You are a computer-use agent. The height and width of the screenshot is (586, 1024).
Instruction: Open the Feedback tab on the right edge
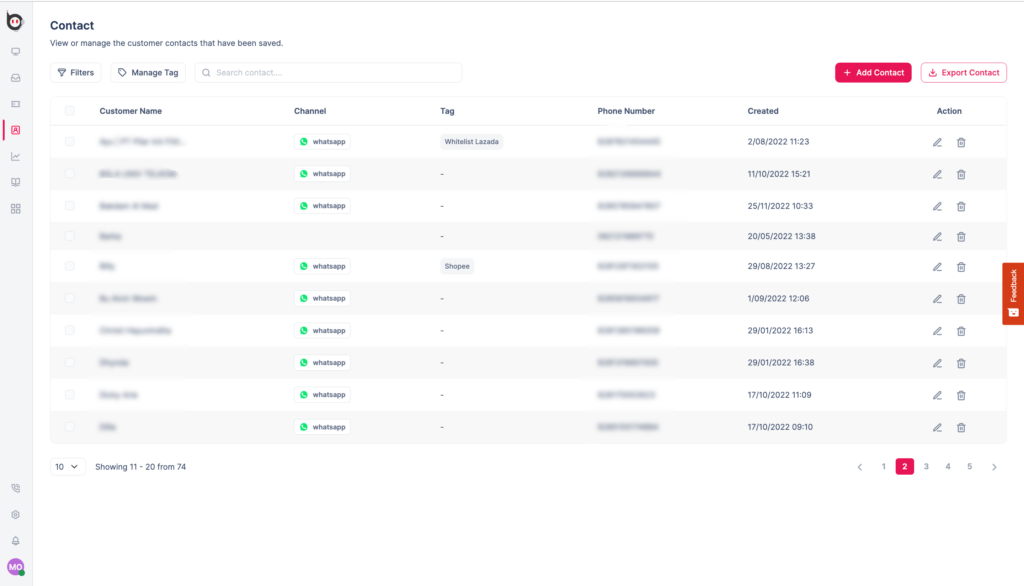[1013, 293]
